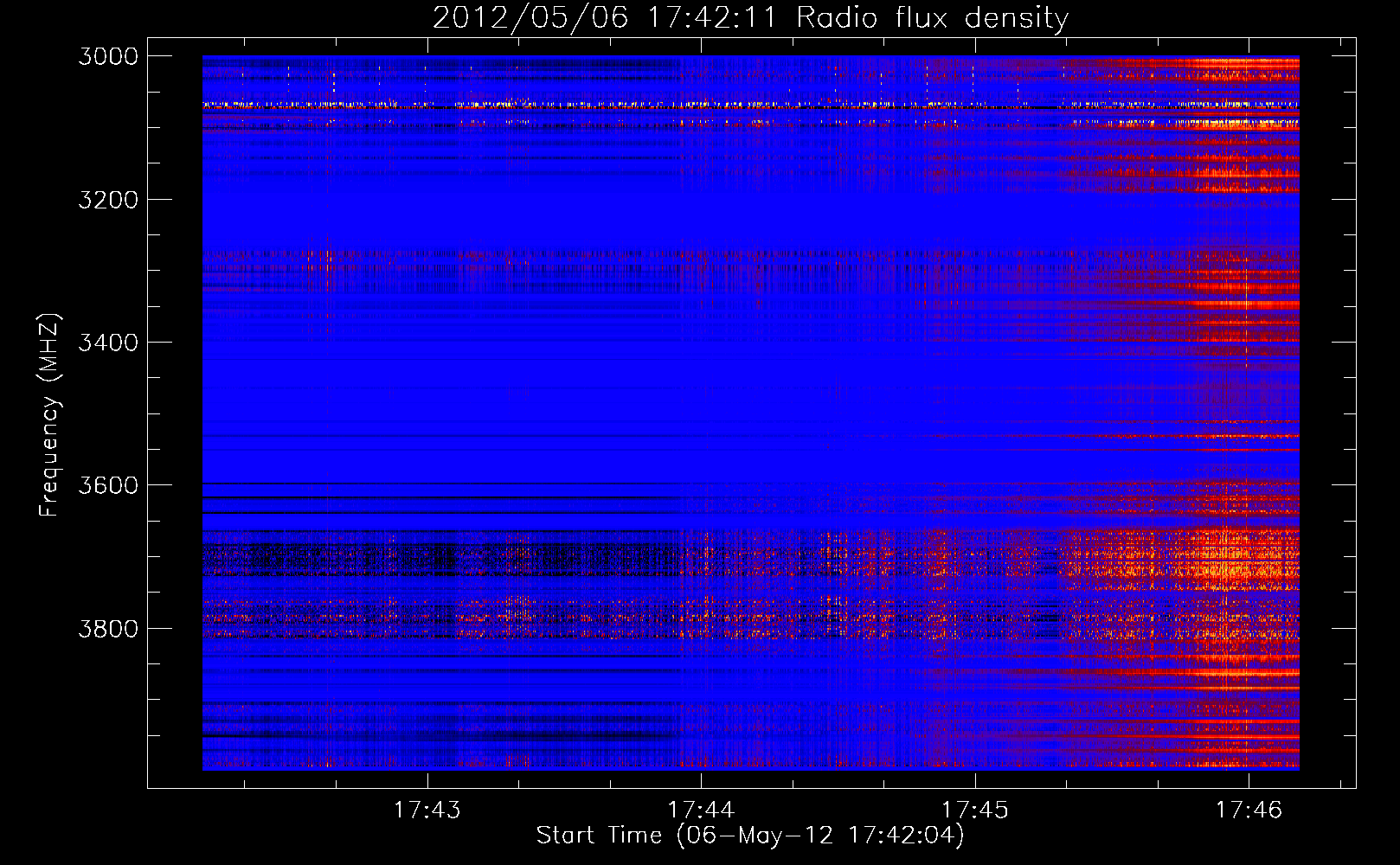Select the '3800' frequency axis label
The width and height of the screenshot is (1400, 865).
108,628
